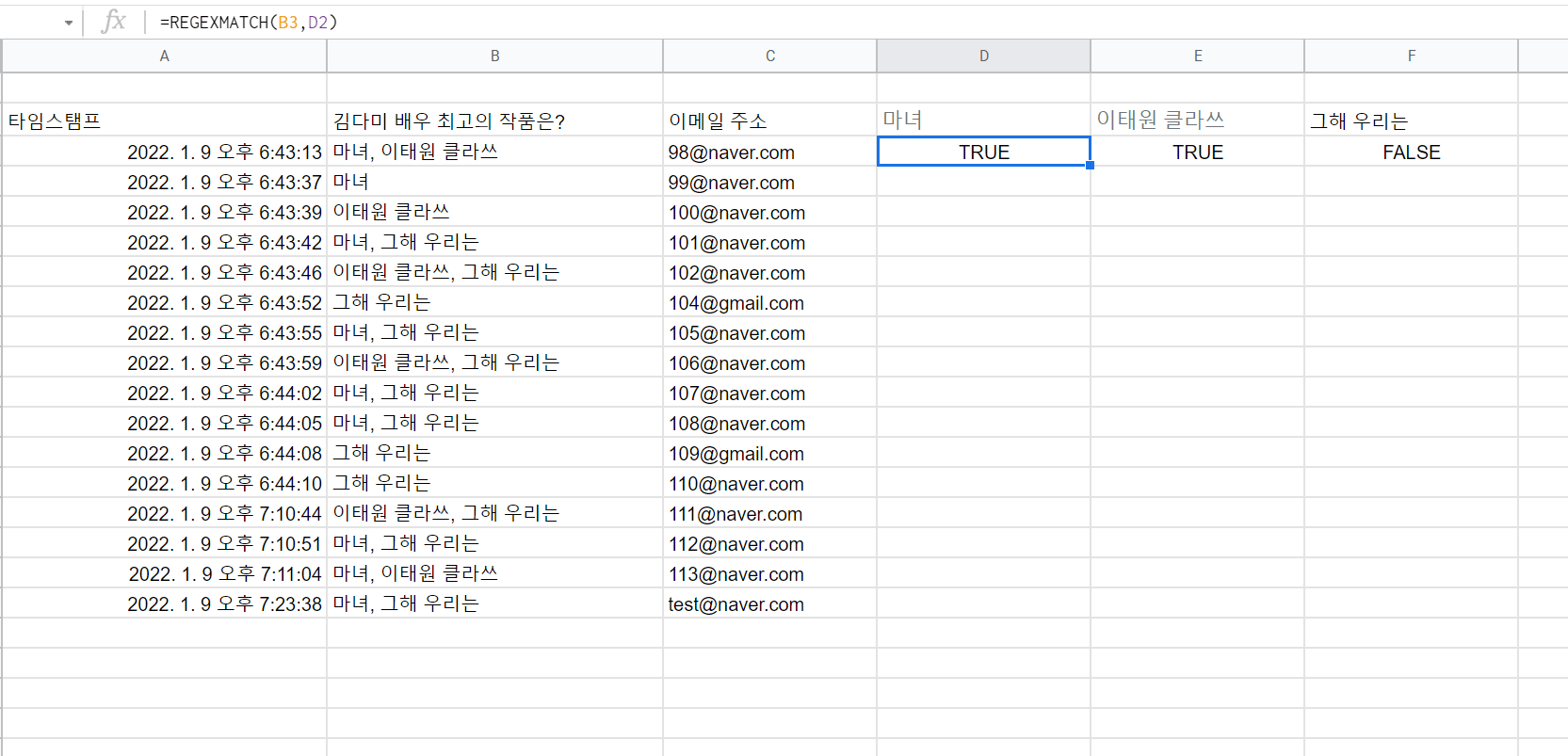
Task: Click the fx function icon
Action: click(113, 21)
